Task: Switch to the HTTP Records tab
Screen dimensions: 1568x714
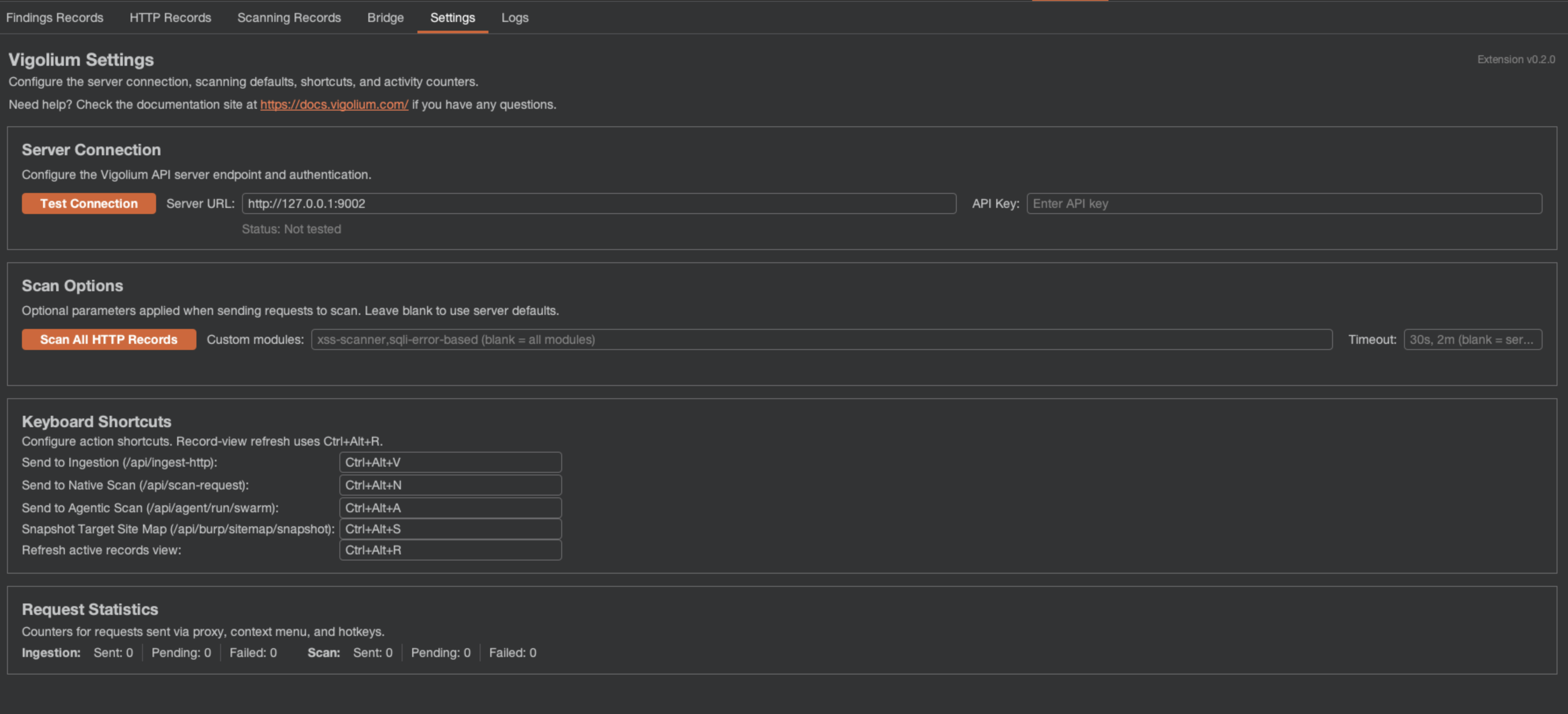Action: 171,18
